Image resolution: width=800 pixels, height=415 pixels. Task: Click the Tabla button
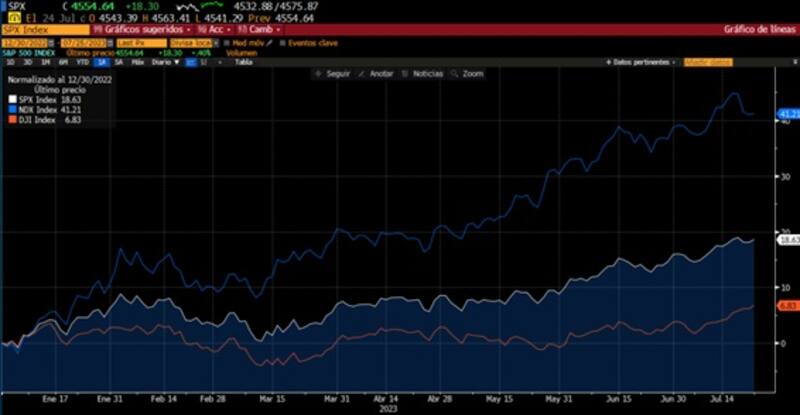242,62
